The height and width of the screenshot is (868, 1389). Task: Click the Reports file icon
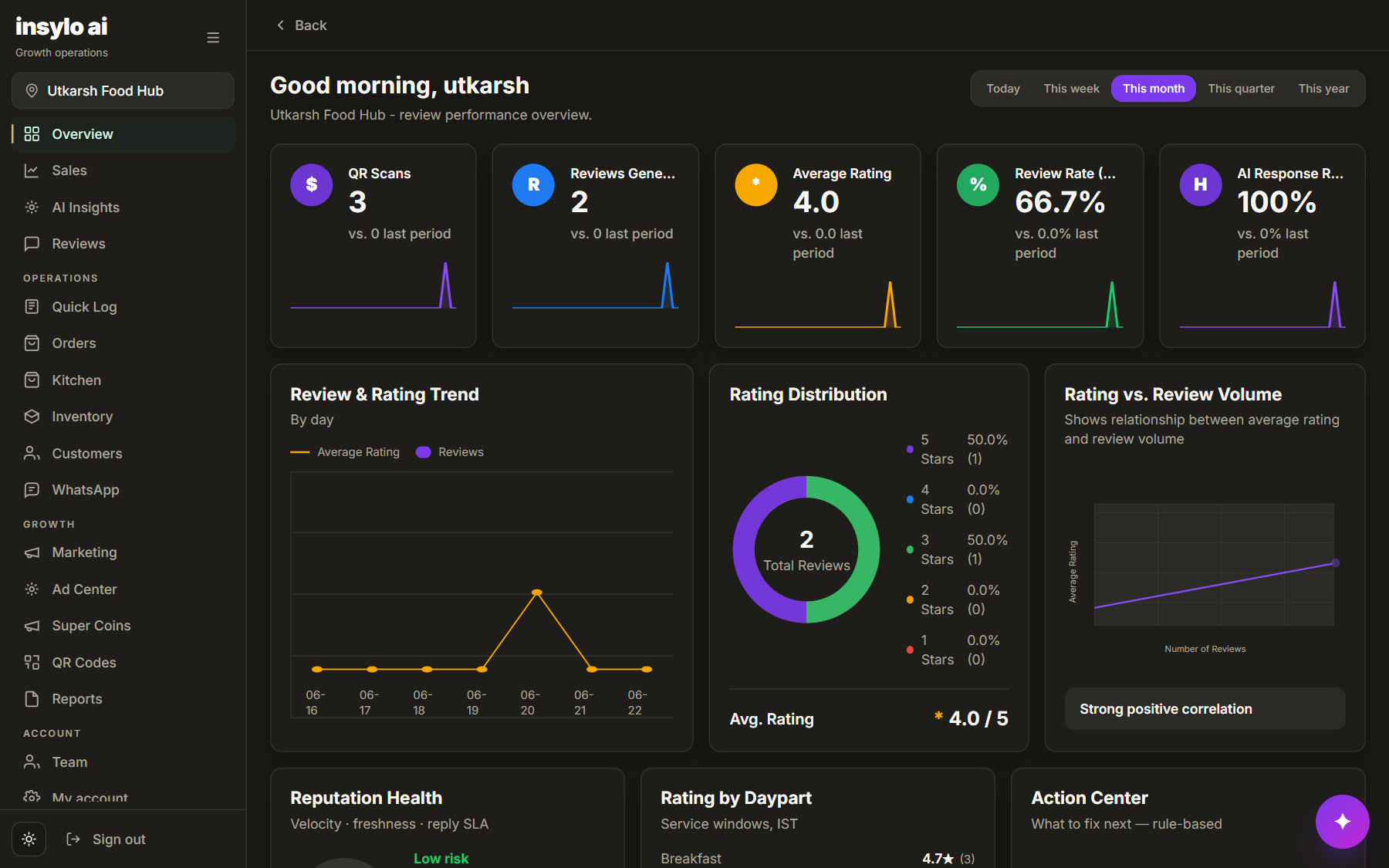click(32, 699)
